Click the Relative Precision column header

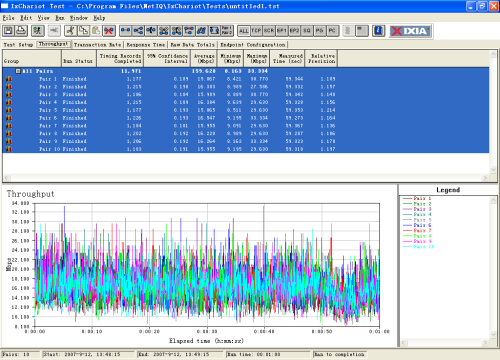tap(321, 59)
